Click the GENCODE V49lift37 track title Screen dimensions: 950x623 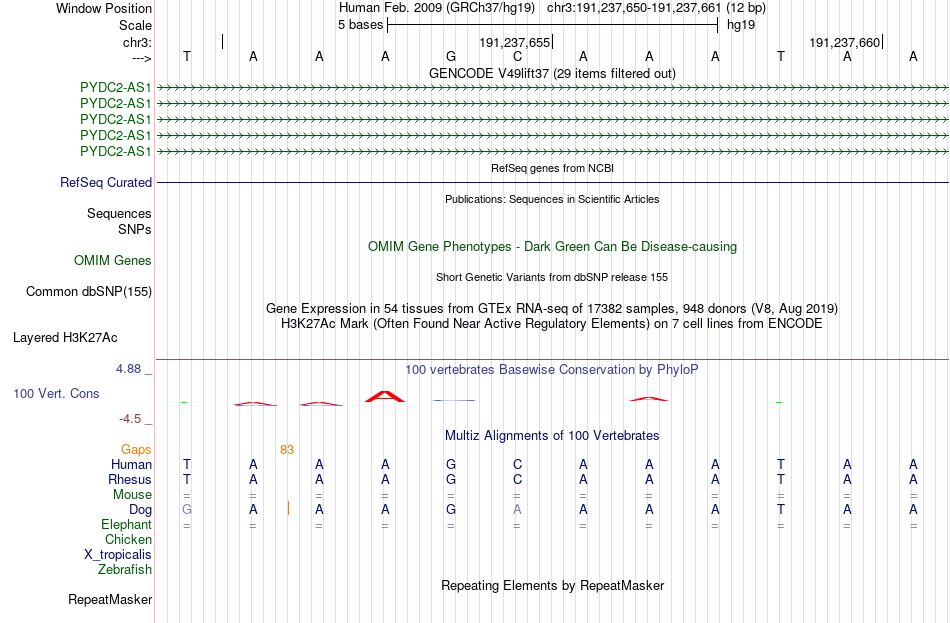tap(553, 73)
